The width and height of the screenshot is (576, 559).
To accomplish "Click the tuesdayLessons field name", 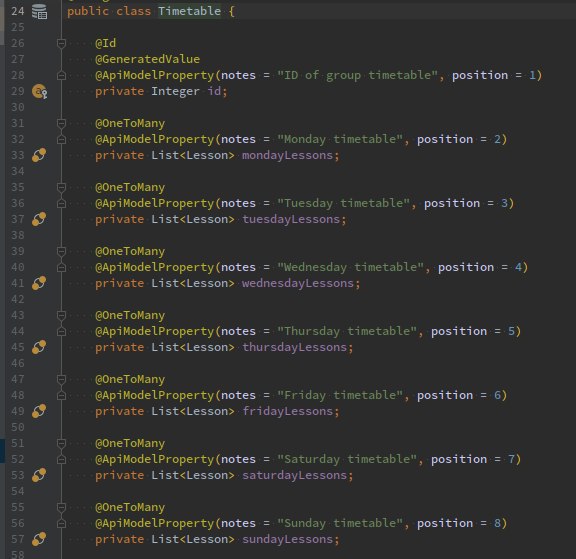I will coord(291,219).
